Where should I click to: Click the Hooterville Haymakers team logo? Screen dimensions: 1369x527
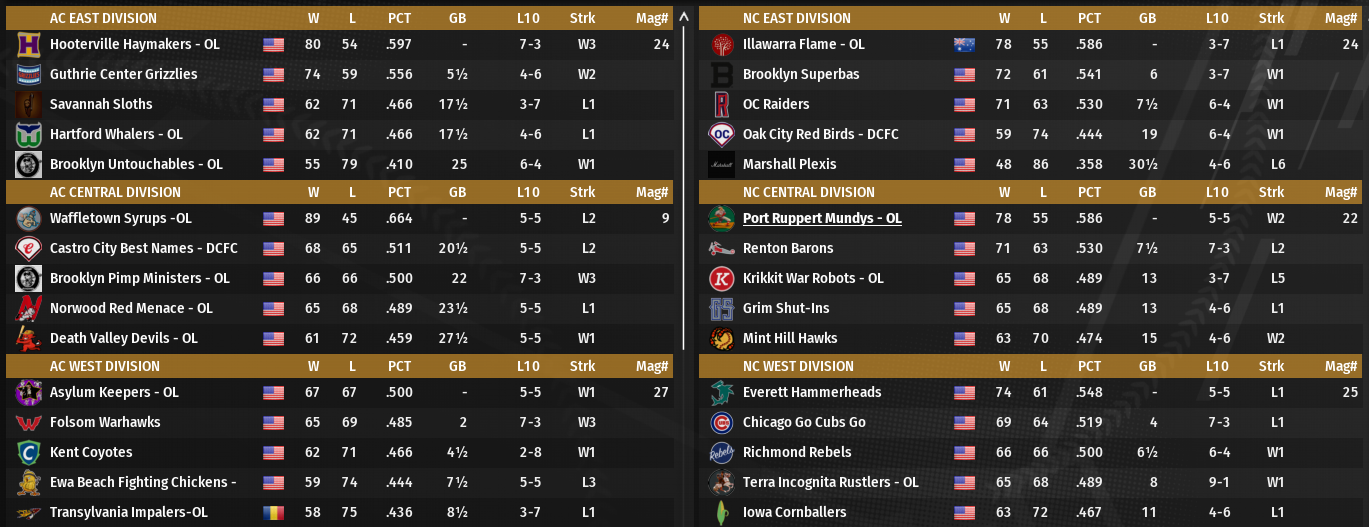(x=28, y=45)
